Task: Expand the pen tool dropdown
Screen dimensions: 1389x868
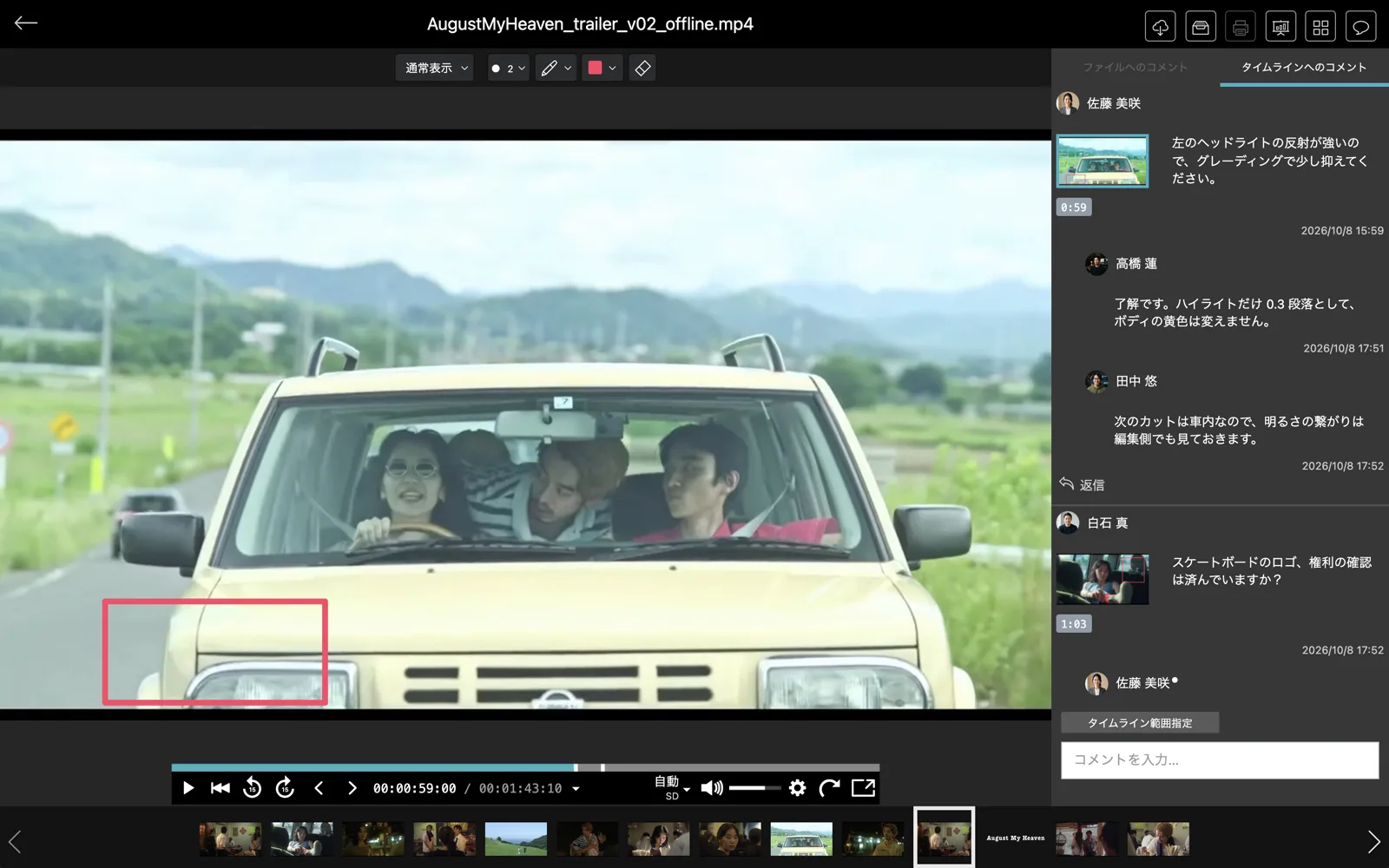Action: coord(556,68)
